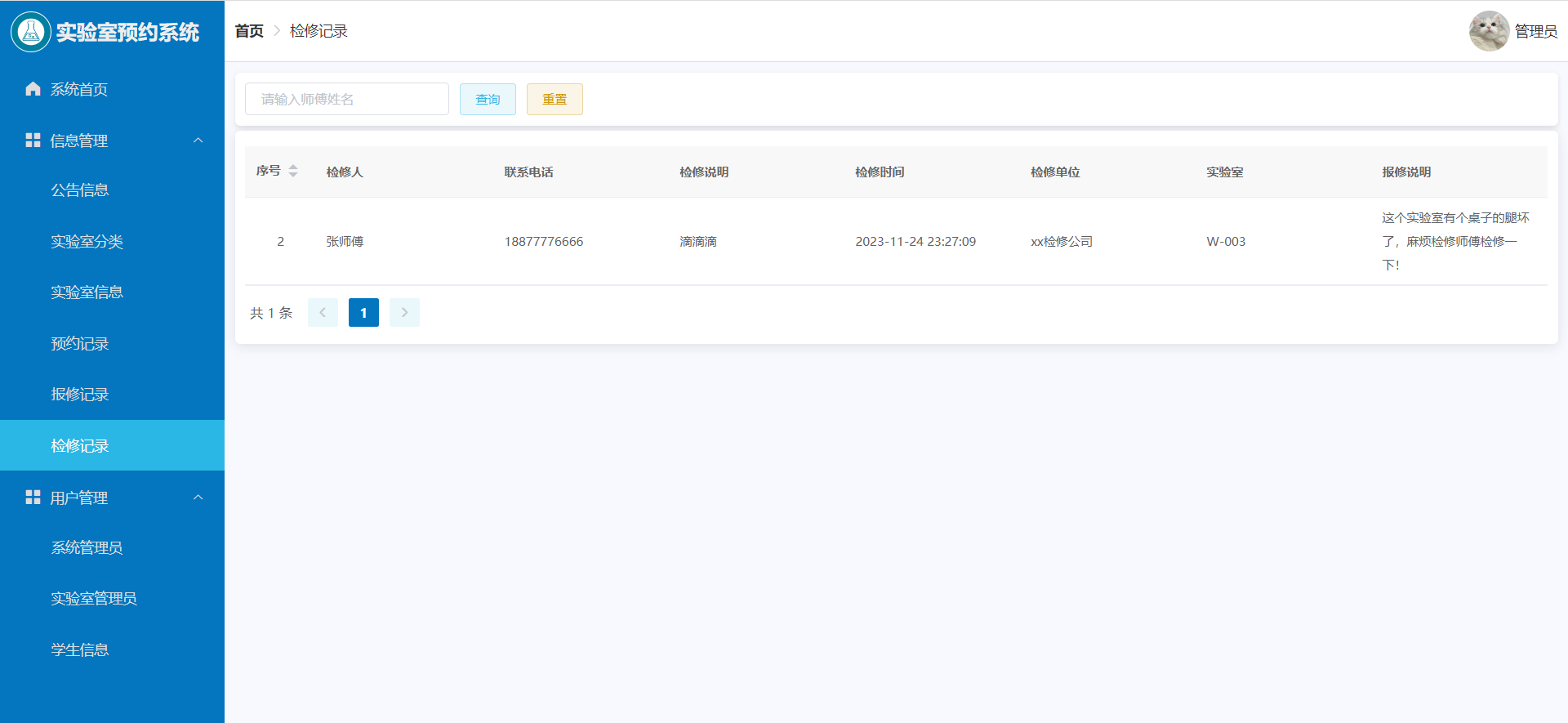Go to previous page arrow
The width and height of the screenshot is (1568, 723).
(323, 313)
